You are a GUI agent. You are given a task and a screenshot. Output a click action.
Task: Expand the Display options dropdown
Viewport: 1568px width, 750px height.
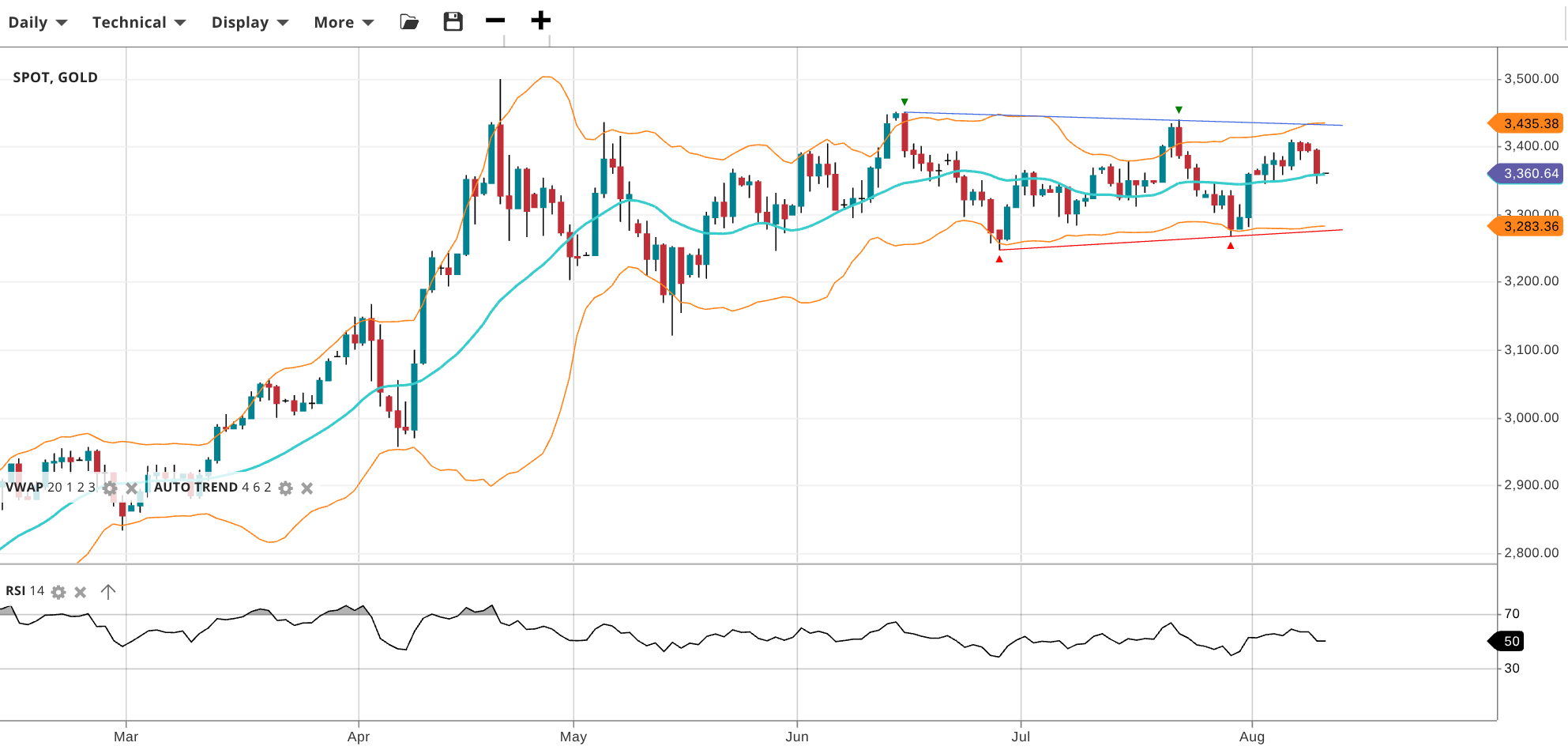[x=250, y=22]
